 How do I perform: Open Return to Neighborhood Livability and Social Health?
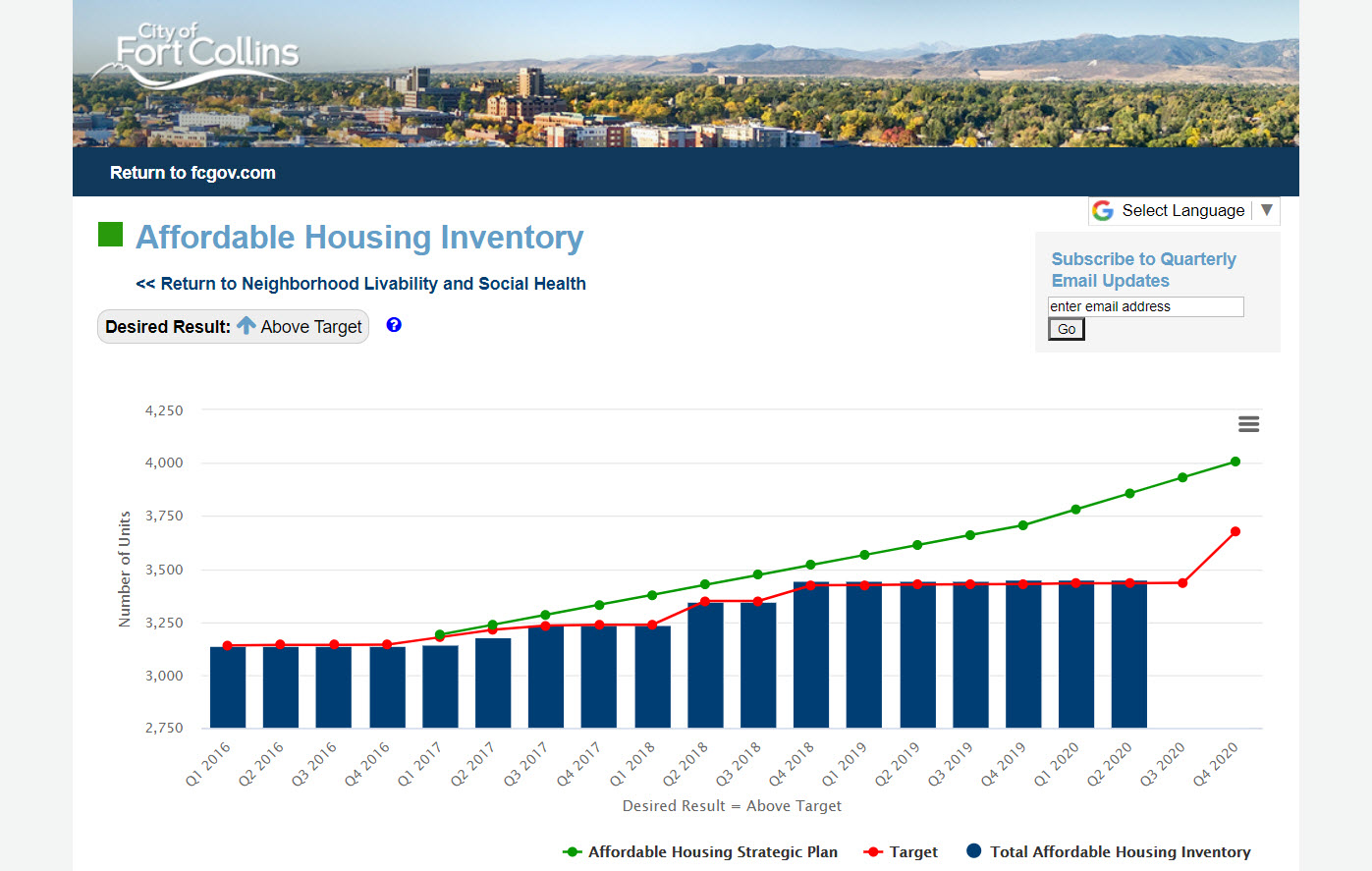(x=359, y=284)
